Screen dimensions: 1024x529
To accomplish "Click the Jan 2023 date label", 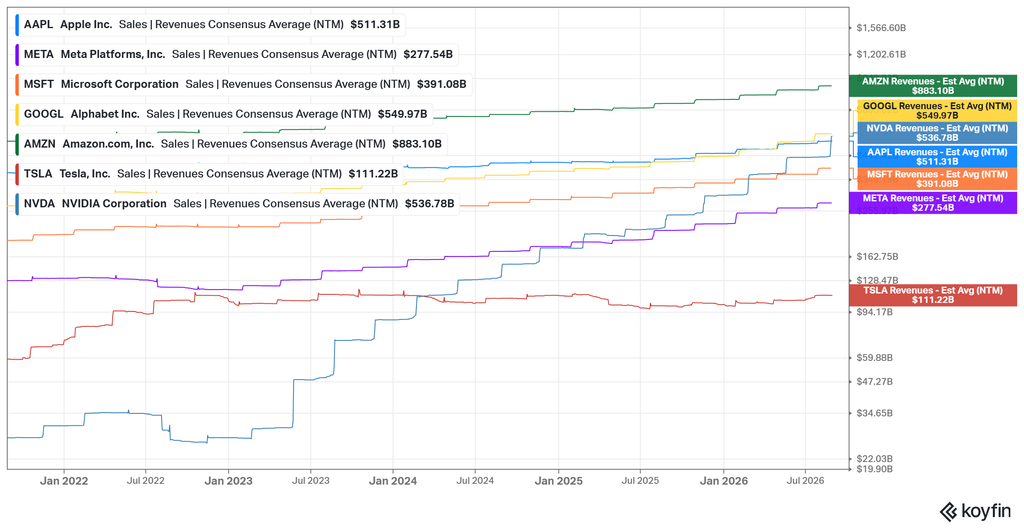I will [228, 481].
